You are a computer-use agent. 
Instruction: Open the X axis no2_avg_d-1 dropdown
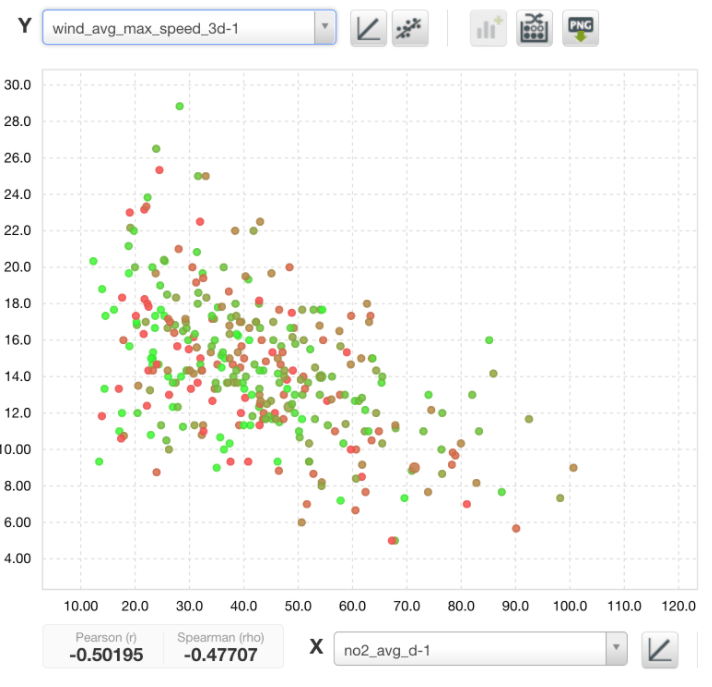click(480, 647)
